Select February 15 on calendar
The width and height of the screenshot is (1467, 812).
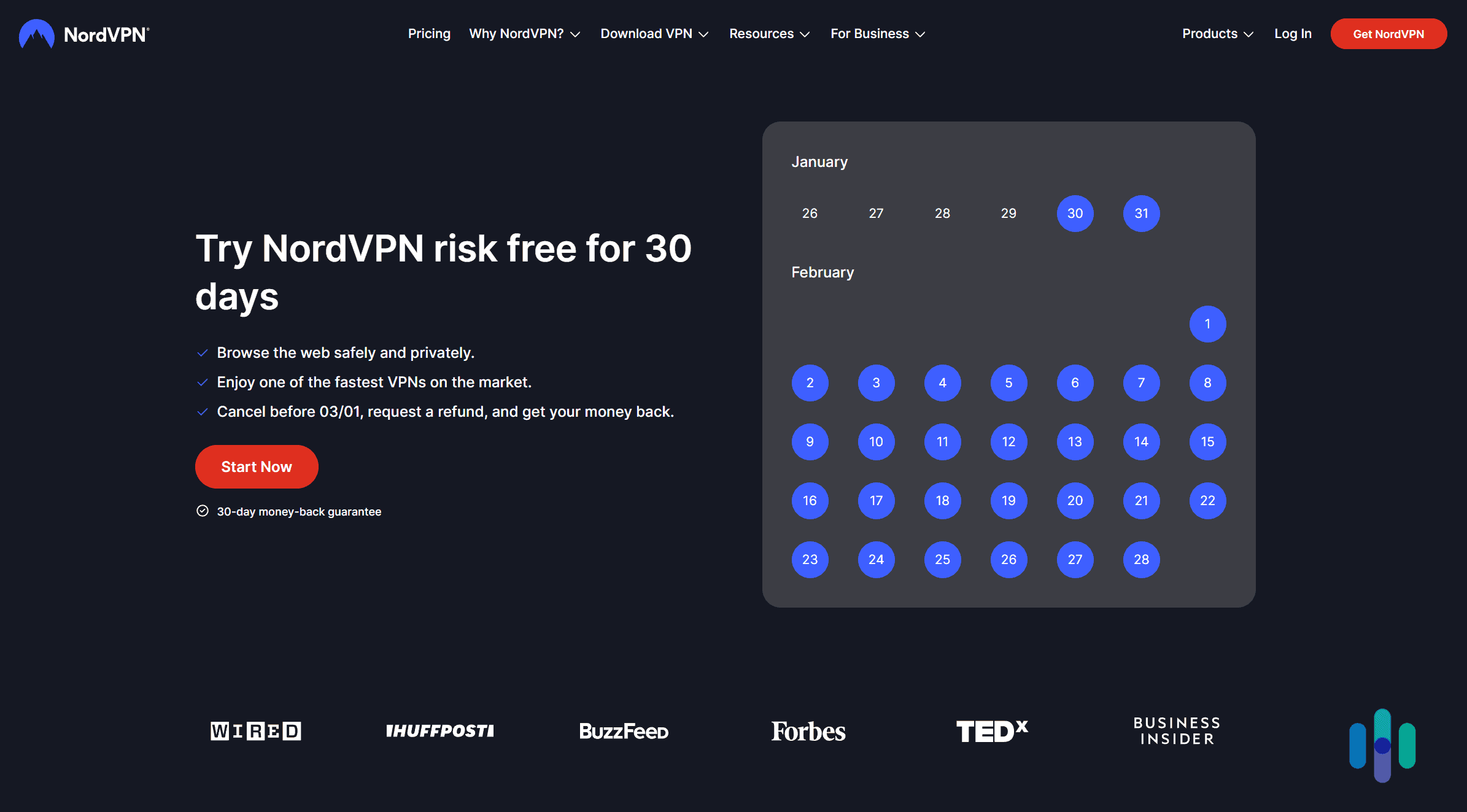coord(1207,441)
